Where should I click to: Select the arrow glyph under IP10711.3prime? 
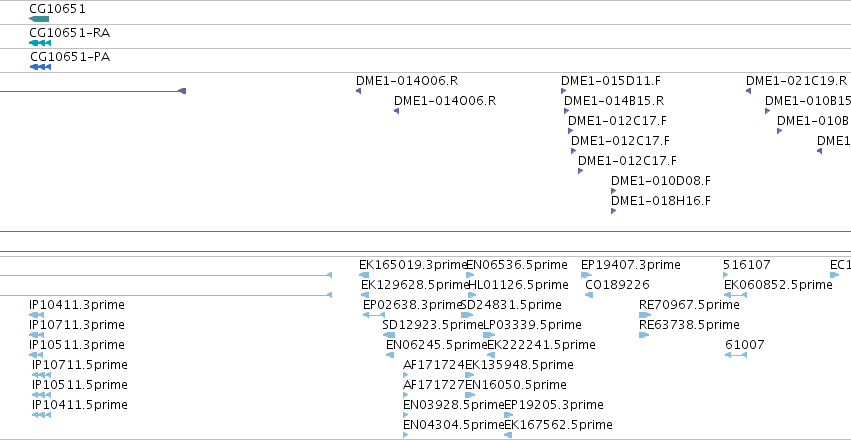36,335
